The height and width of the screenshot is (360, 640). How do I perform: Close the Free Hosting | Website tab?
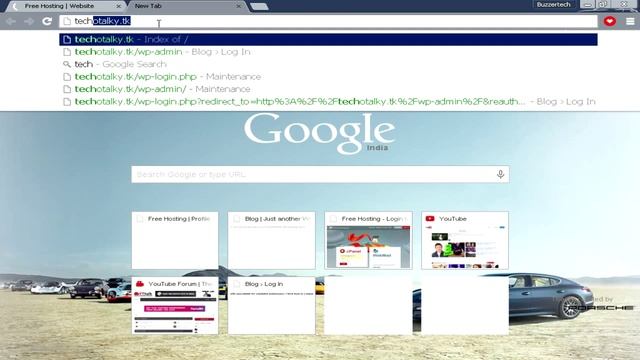coord(118,6)
